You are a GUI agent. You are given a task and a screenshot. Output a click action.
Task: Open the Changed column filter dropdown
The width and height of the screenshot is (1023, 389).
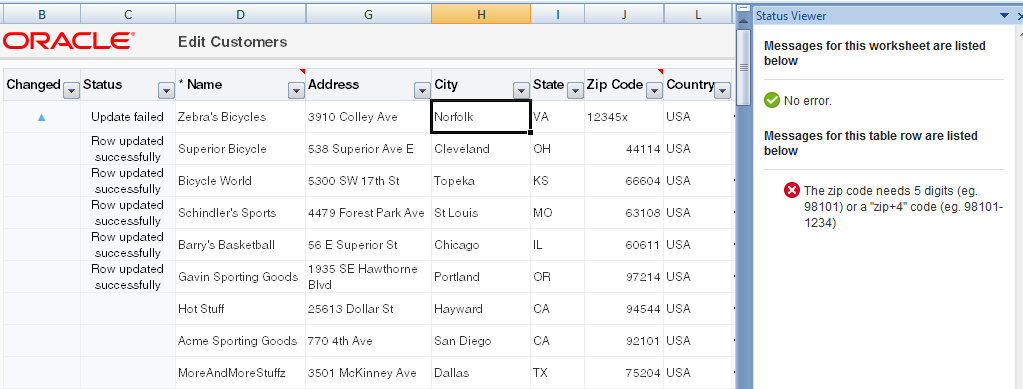[x=71, y=91]
